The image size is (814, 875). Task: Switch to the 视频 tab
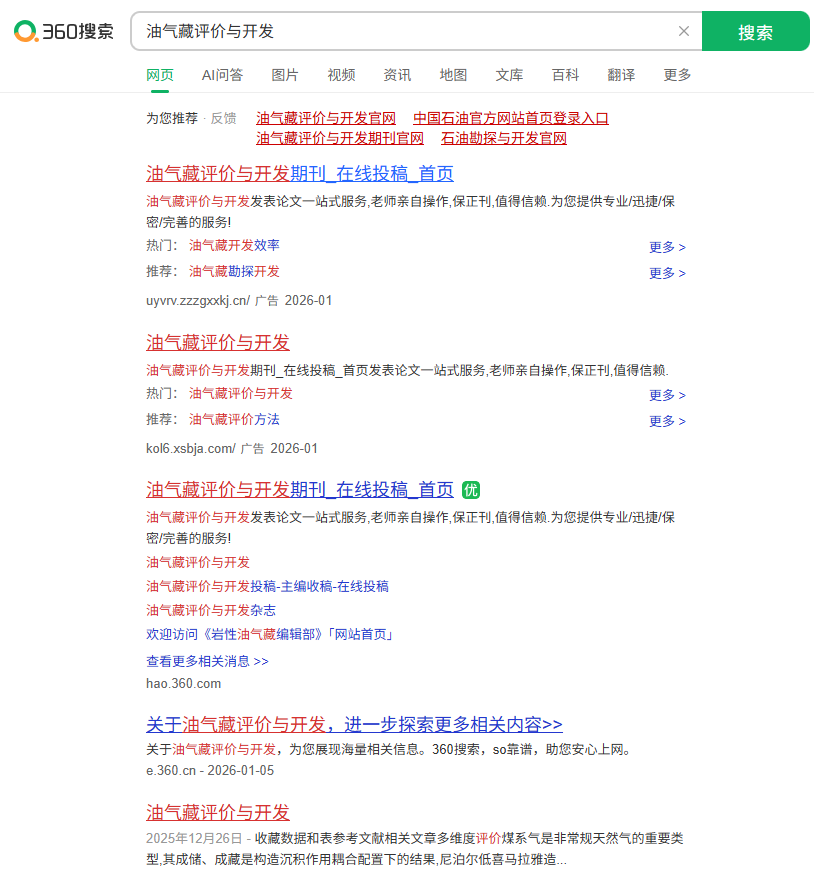pyautogui.click(x=341, y=74)
